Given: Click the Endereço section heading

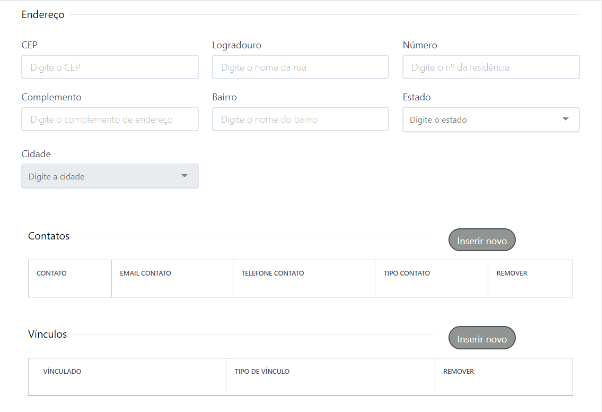Looking at the screenshot, I should [43, 14].
